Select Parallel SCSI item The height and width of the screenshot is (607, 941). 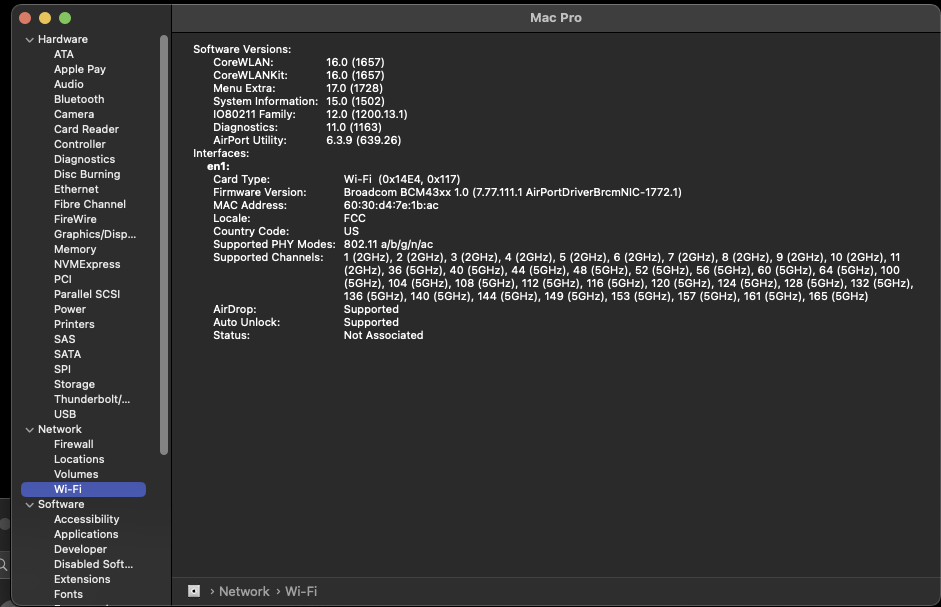87,294
